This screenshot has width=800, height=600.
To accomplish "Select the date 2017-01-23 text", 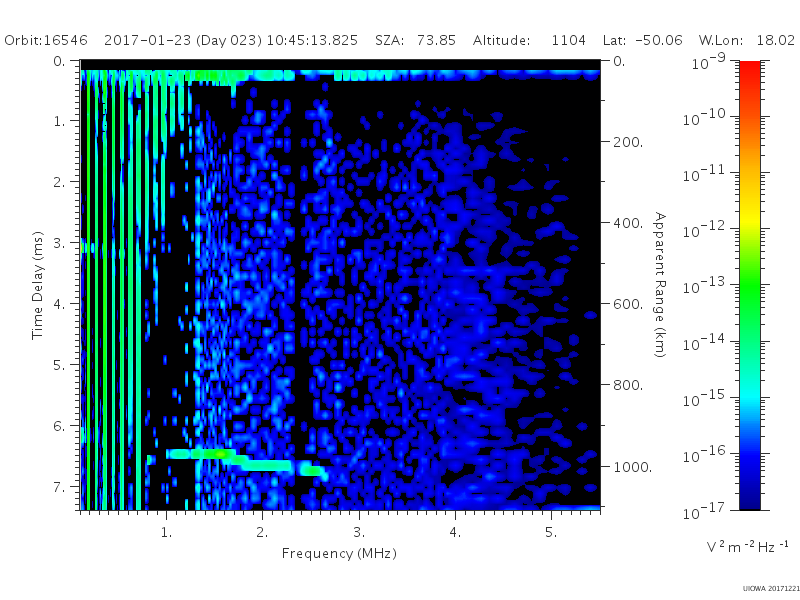I will (147, 40).
